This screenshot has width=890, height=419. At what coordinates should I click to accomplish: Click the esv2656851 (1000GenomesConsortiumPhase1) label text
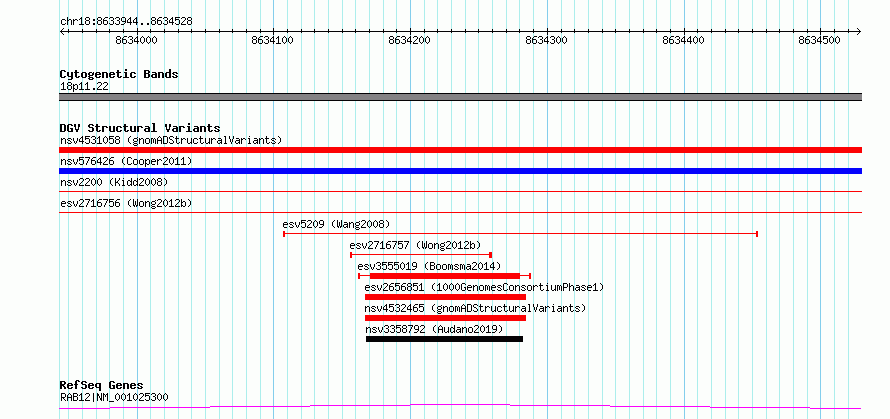(x=484, y=287)
